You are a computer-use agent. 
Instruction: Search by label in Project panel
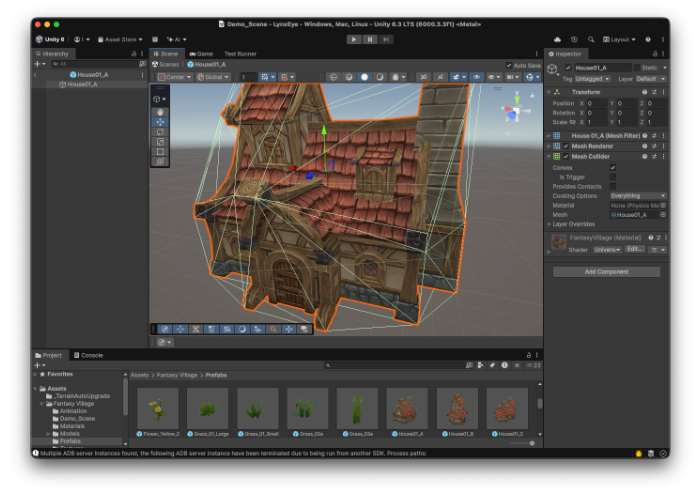492,365
